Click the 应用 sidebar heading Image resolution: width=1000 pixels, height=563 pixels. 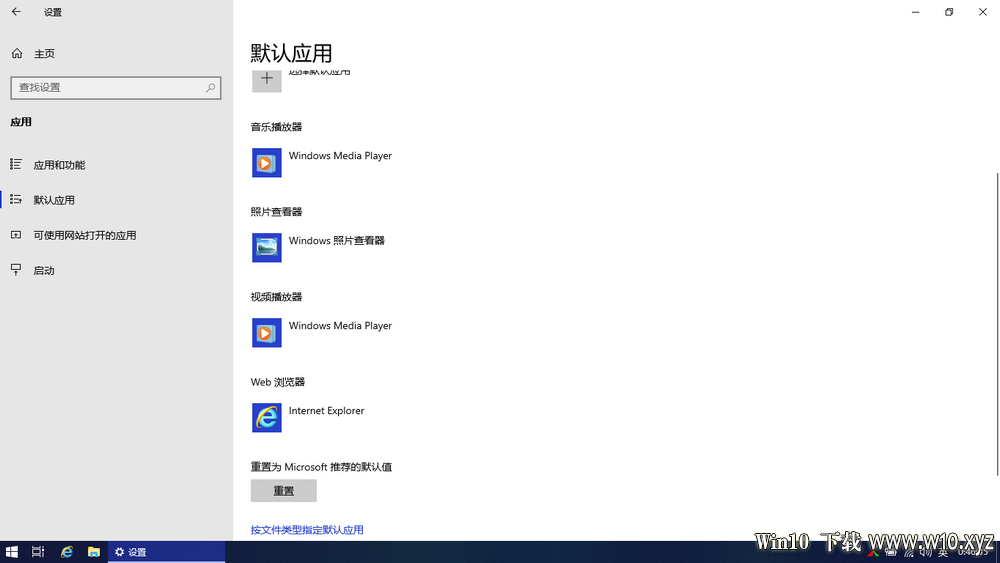[x=21, y=122]
